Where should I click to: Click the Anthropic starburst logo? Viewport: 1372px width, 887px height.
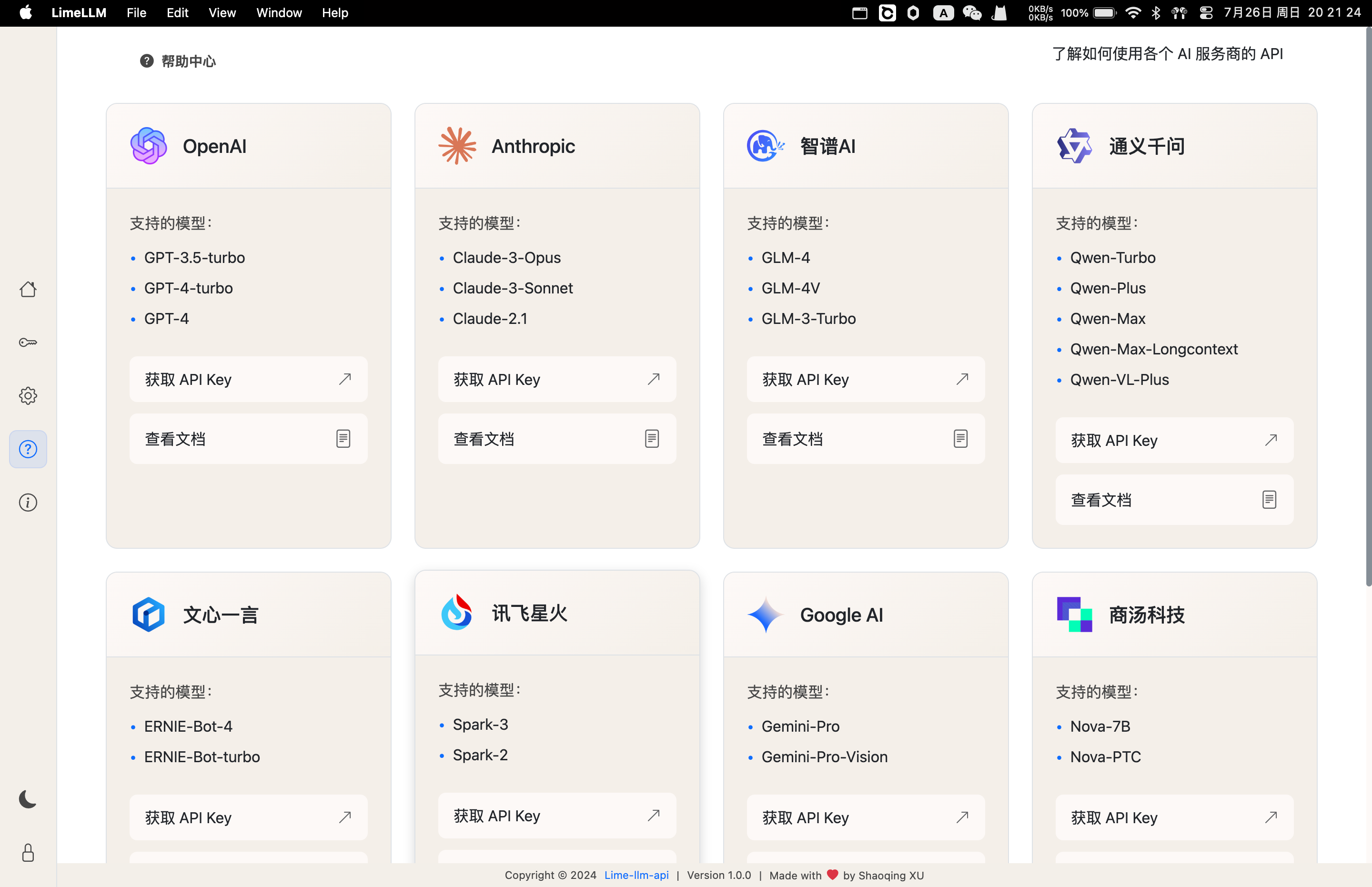click(x=457, y=146)
